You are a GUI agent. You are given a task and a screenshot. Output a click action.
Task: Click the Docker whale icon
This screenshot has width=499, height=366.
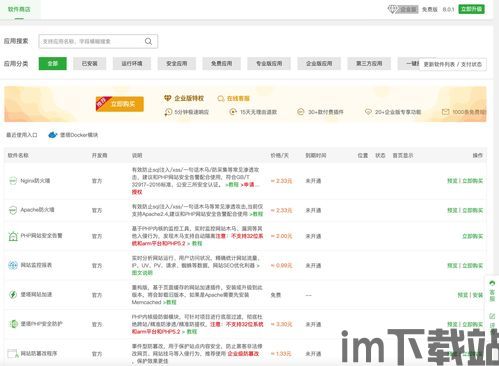tap(53, 135)
